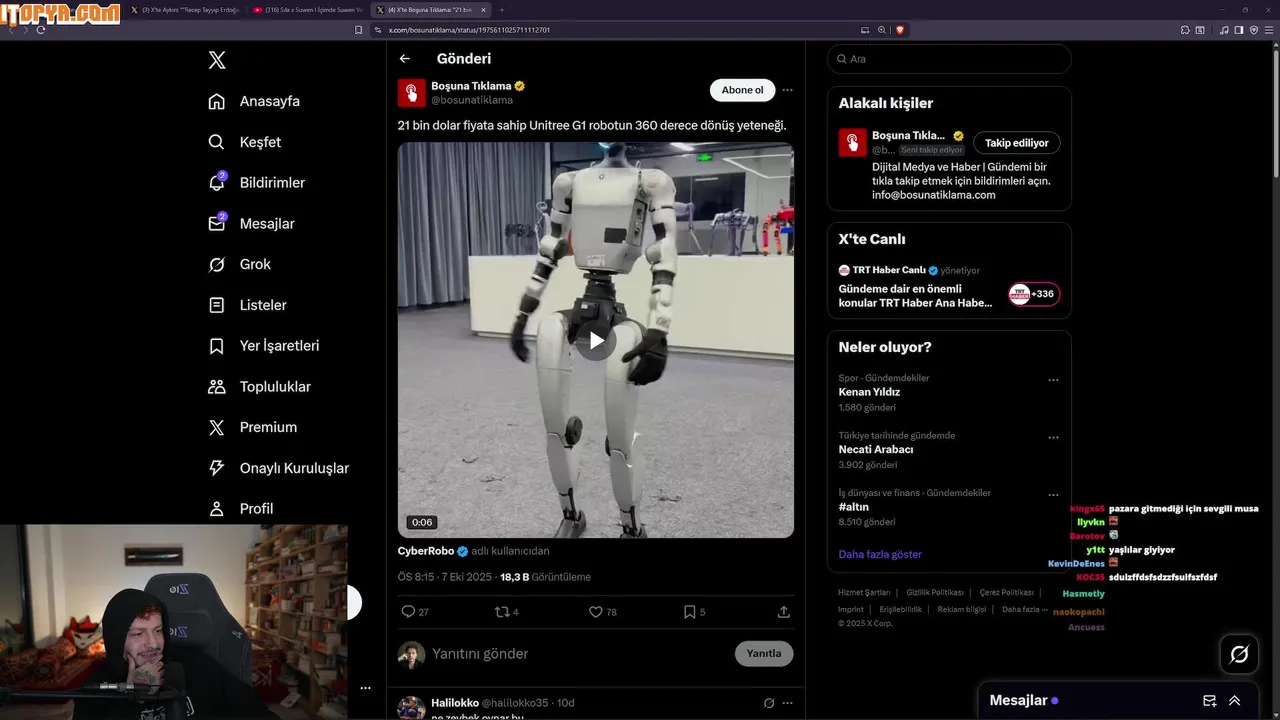Open more options on Halilokko reply
1280x720 pixels.
788,703
